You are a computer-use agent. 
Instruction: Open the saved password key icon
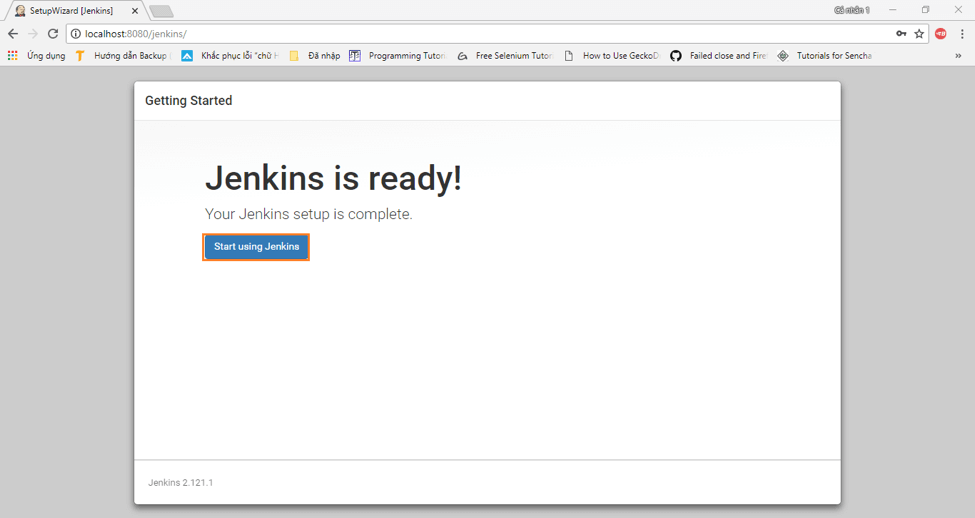pyautogui.click(x=901, y=34)
